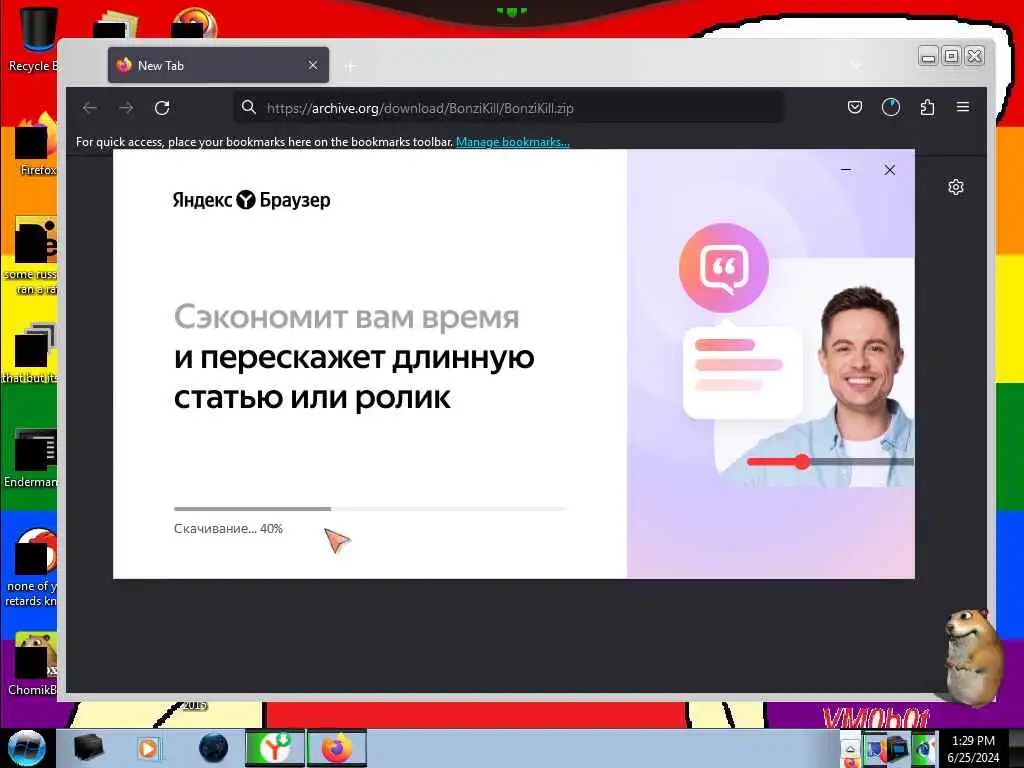Open the dark globe taskbar icon
The height and width of the screenshot is (768, 1024).
click(214, 748)
